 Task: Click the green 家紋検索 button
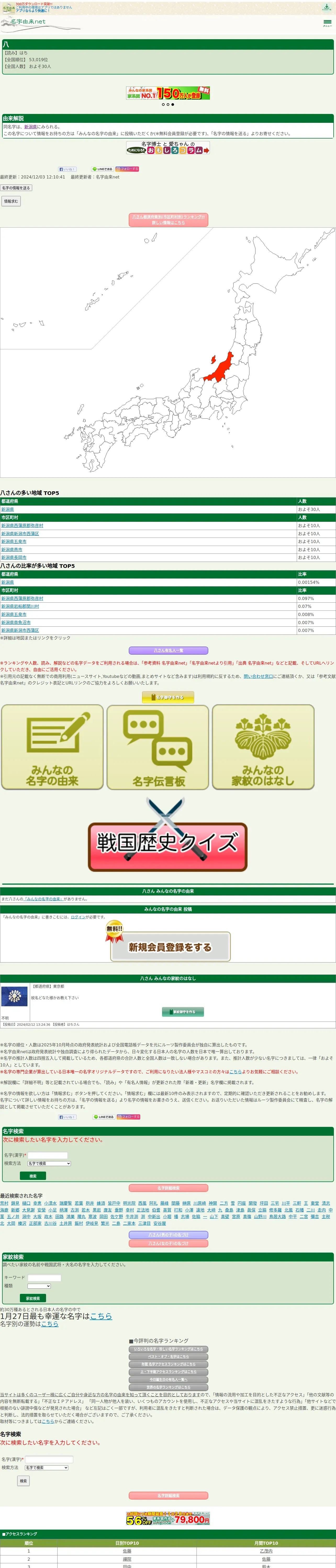(33, 1298)
